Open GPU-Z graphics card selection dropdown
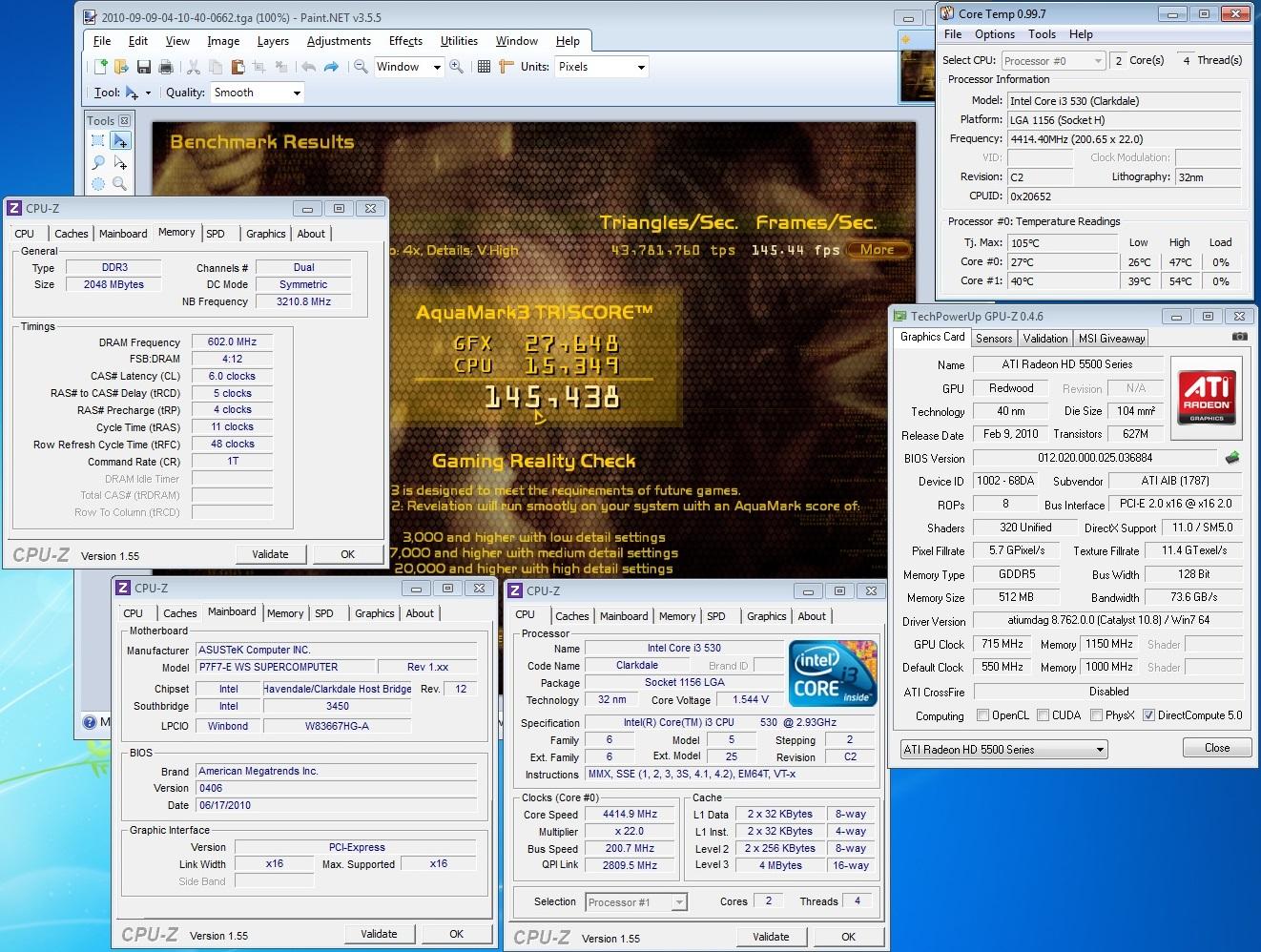The width and height of the screenshot is (1261, 952). [1004, 750]
